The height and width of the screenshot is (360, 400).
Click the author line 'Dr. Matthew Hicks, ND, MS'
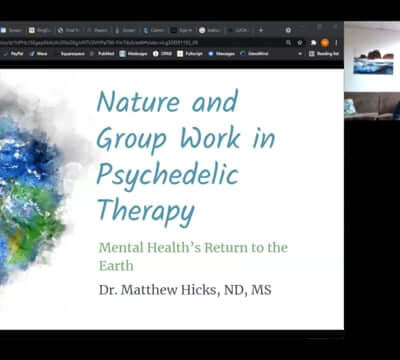point(185,290)
